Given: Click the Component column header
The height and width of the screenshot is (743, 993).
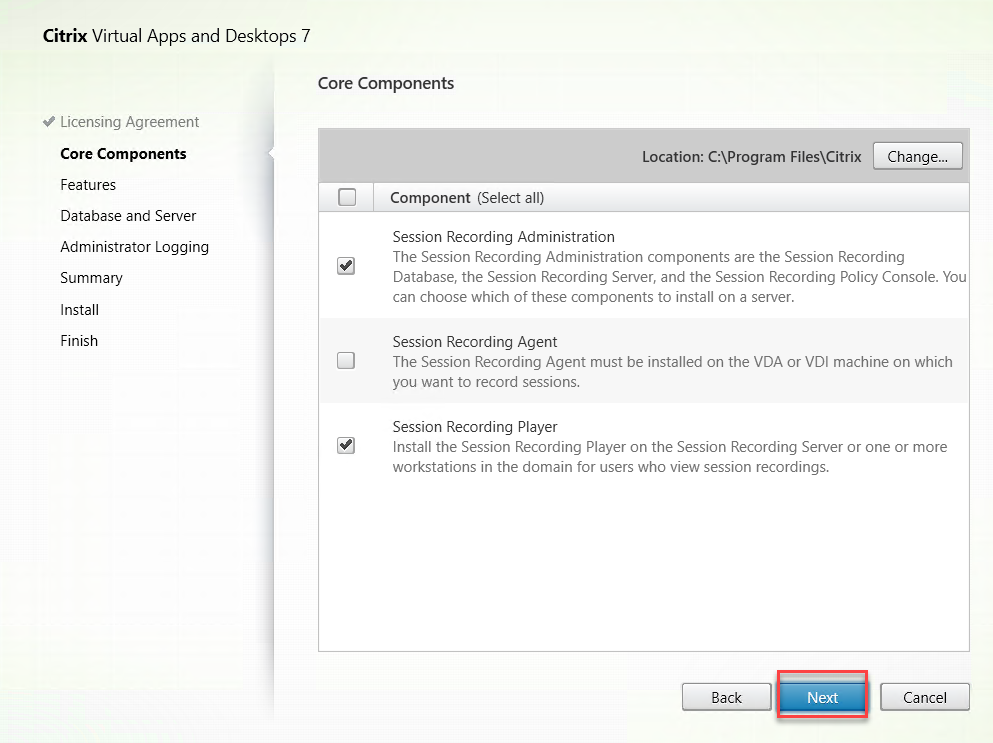Looking at the screenshot, I should click(430, 197).
